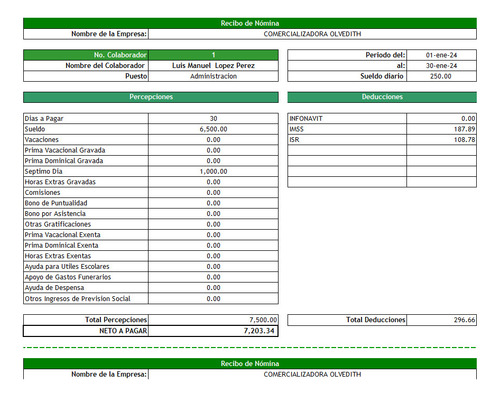The height and width of the screenshot is (397, 500).
Task: Click the 0.00 value beside Comisiones
Action: click(213, 193)
